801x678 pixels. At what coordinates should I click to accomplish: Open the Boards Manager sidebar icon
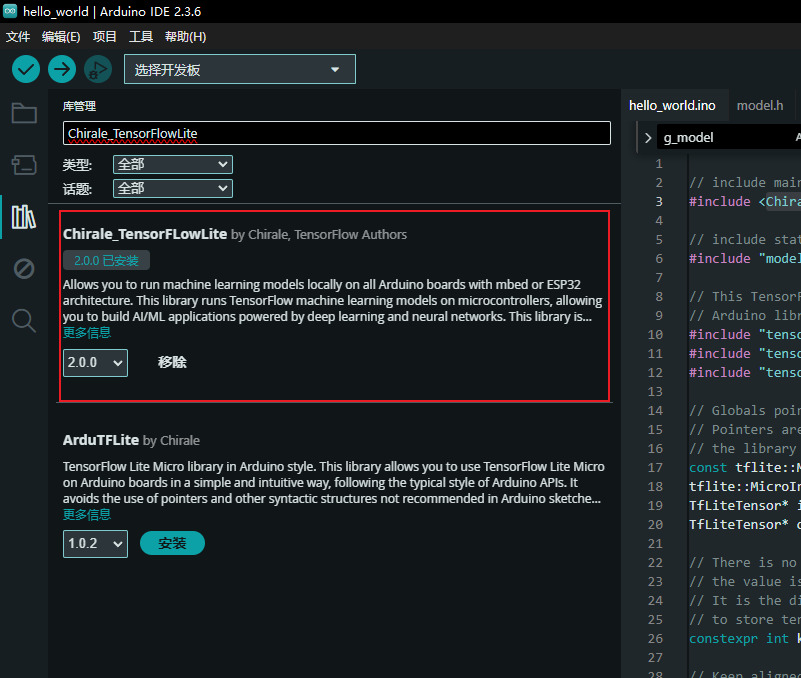pos(24,165)
